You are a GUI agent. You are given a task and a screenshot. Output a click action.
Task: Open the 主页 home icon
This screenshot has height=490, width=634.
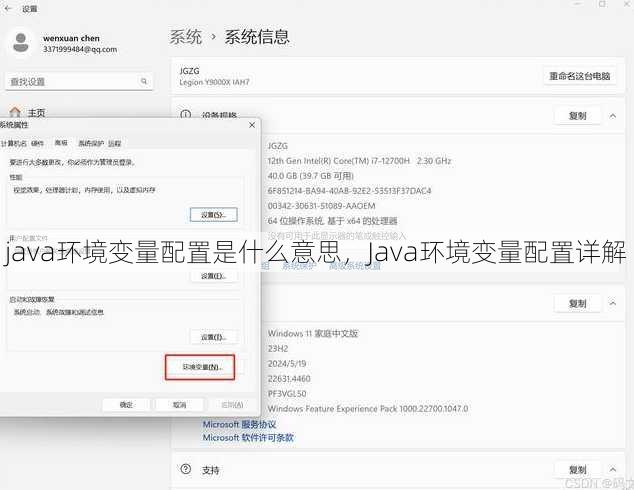point(15,112)
